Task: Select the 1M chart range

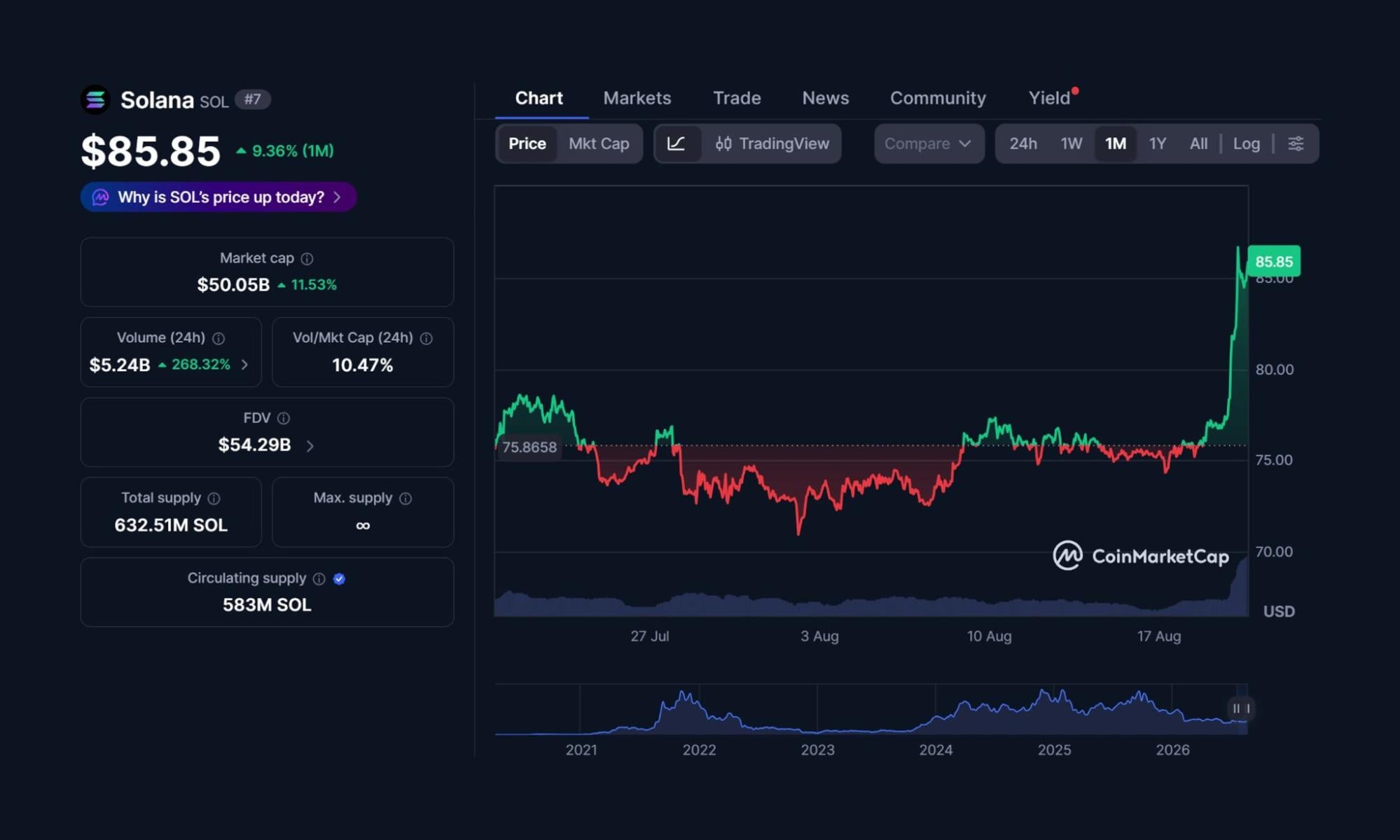Action: pos(1115,143)
